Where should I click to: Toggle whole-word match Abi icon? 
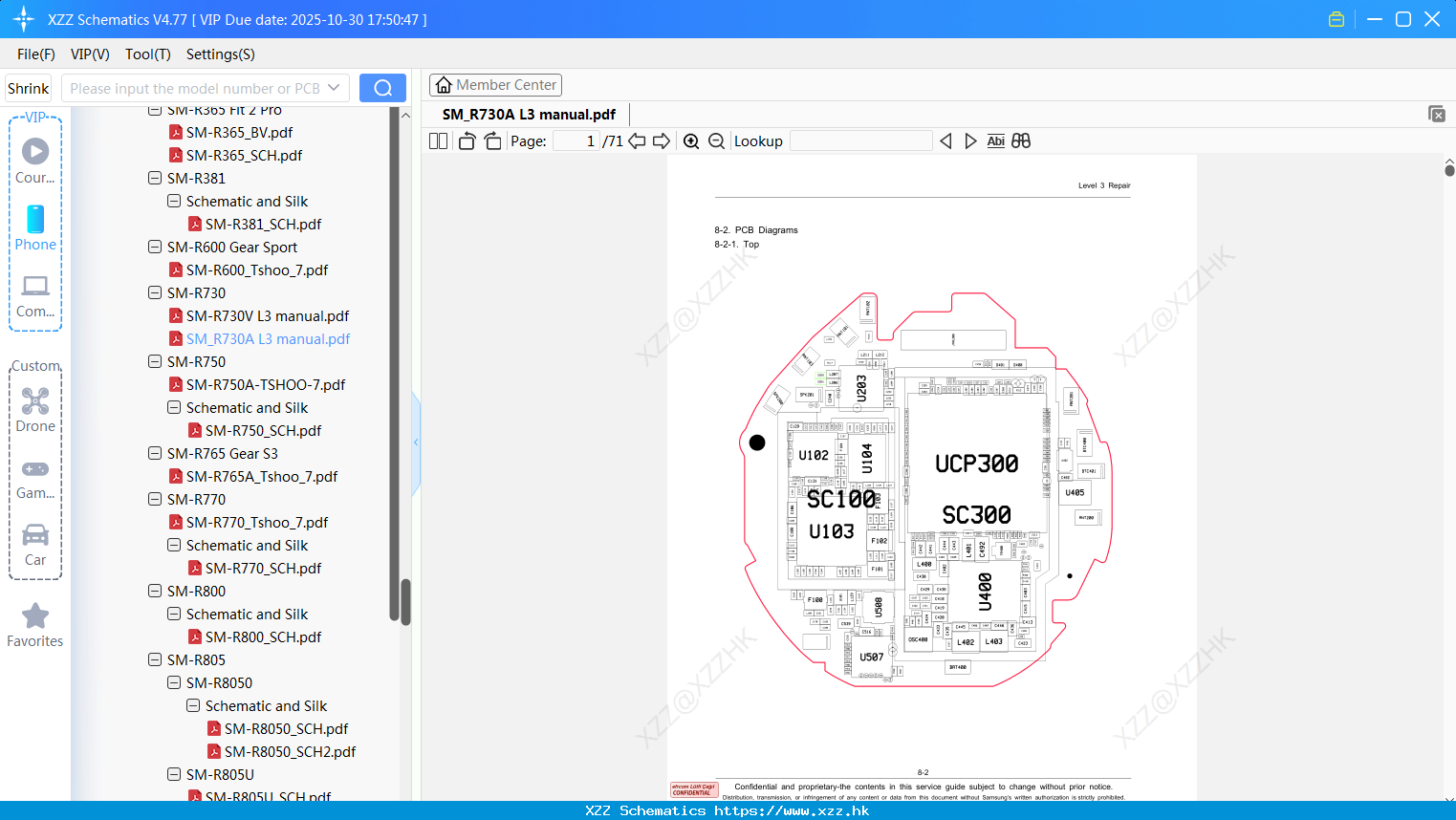coord(995,141)
